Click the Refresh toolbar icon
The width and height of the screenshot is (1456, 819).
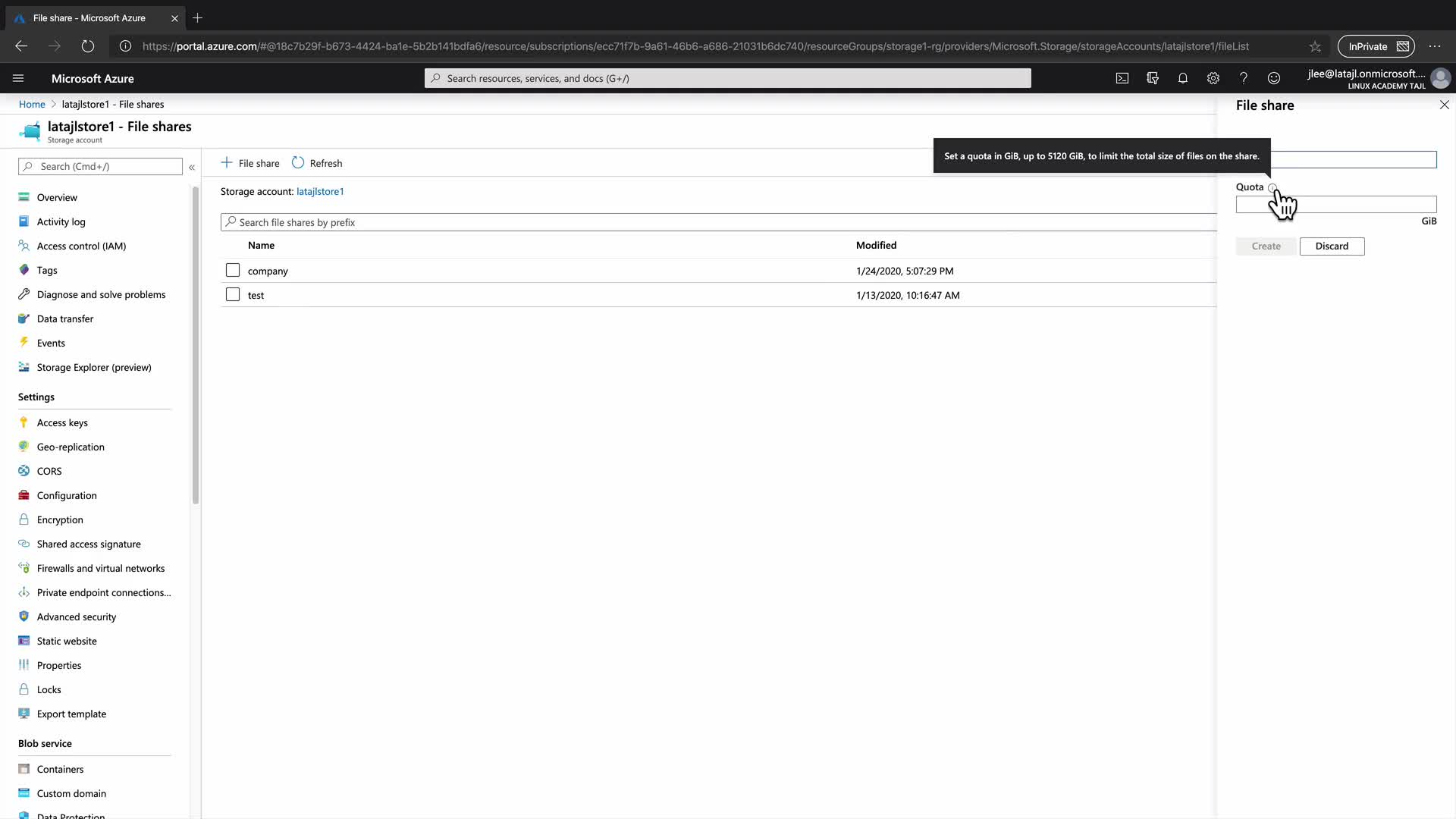(x=298, y=163)
